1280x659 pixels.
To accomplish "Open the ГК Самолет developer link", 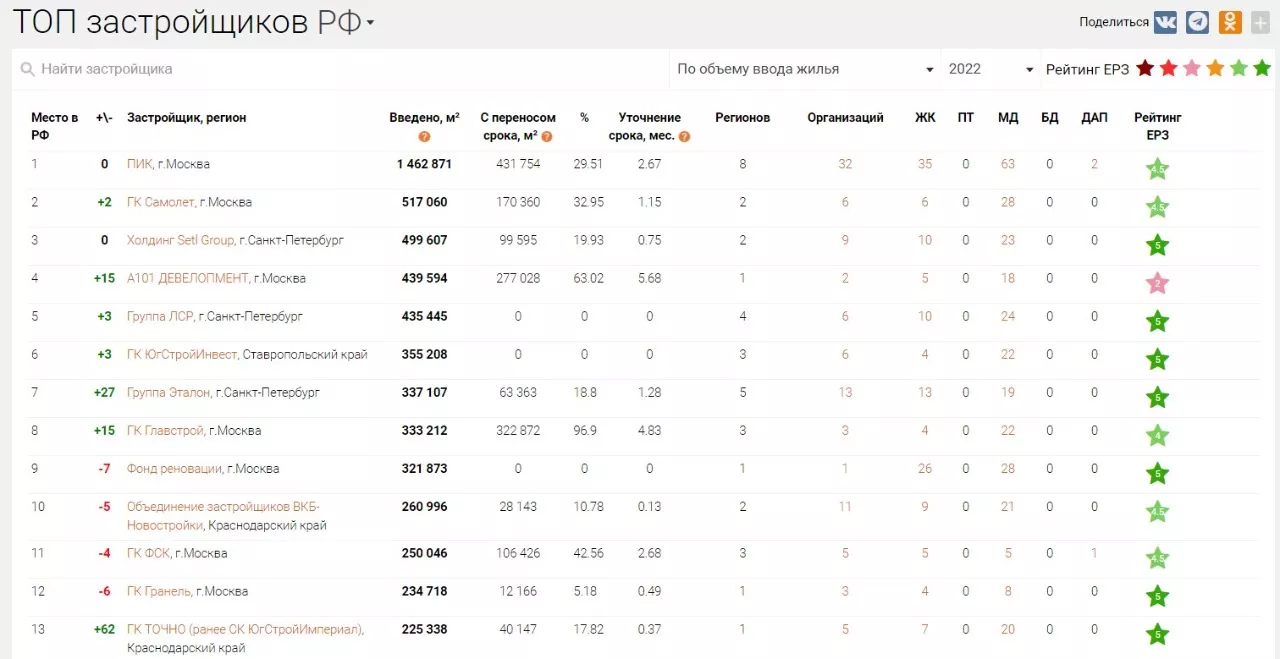I will (160, 202).
